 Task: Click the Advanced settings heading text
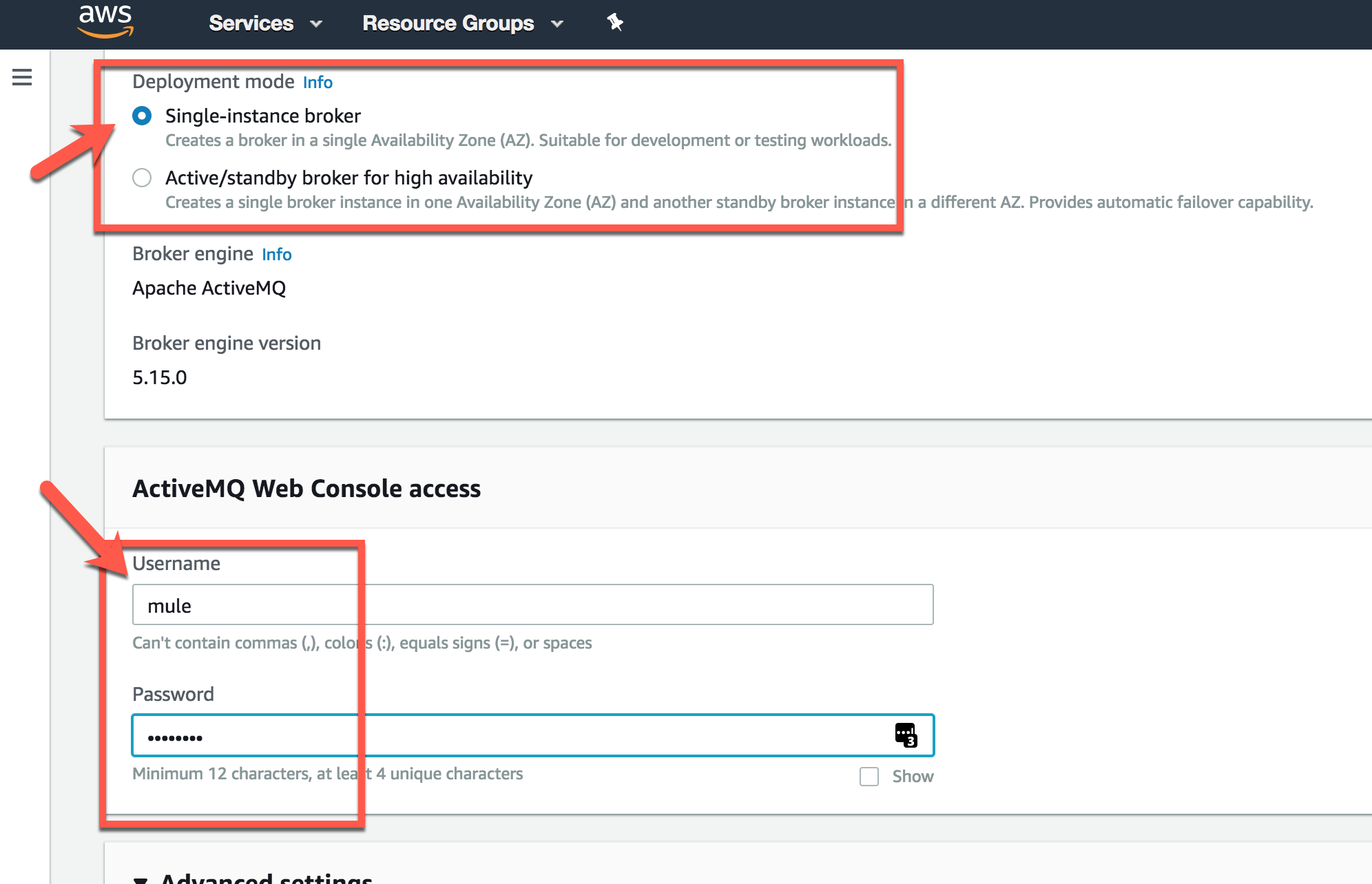(267, 877)
